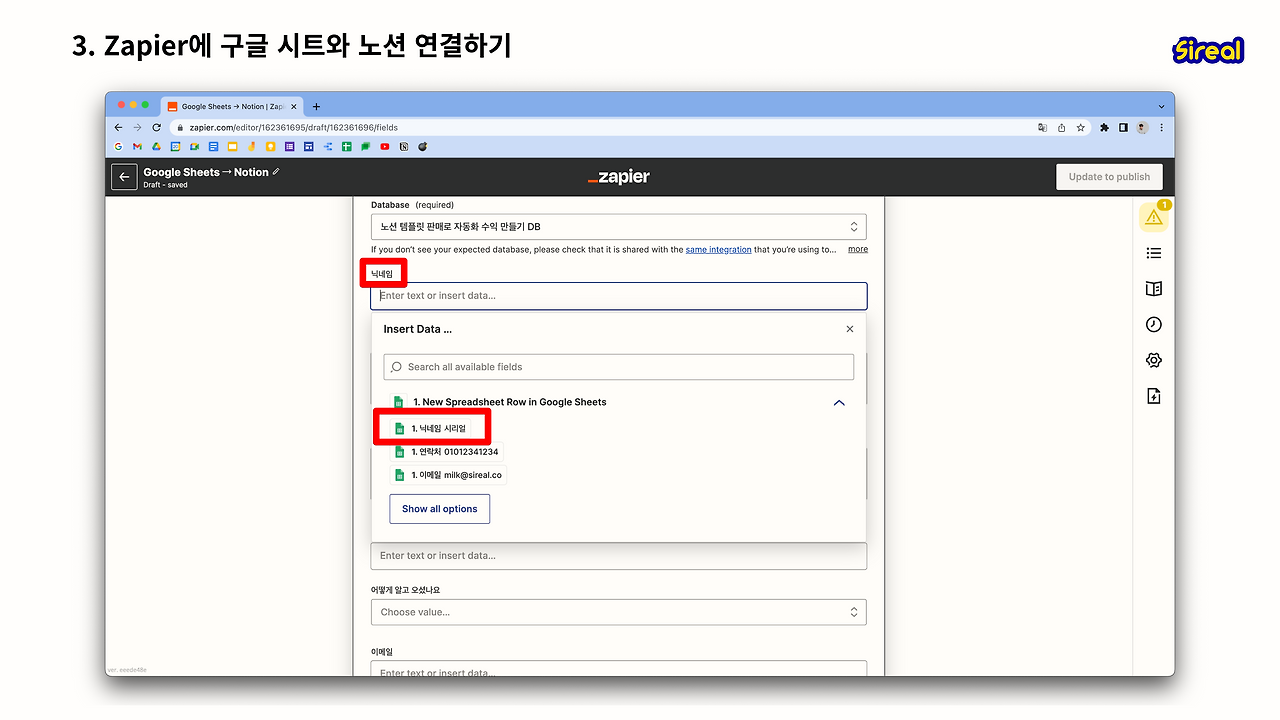Select the 연락처 01012341234 data field
This screenshot has width=1280, height=720.
(x=447, y=452)
